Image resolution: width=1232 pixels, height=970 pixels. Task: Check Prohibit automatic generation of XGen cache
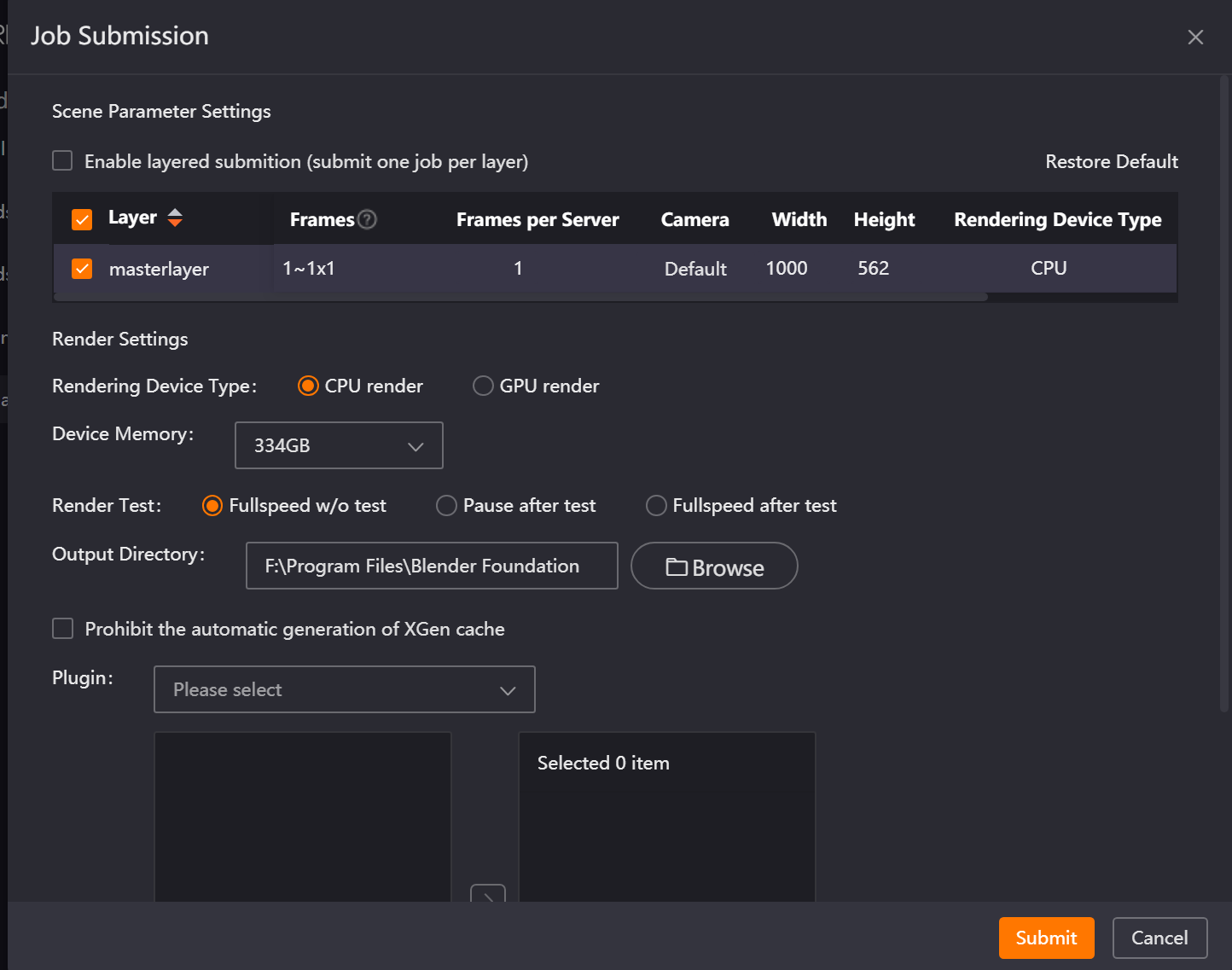click(x=62, y=629)
